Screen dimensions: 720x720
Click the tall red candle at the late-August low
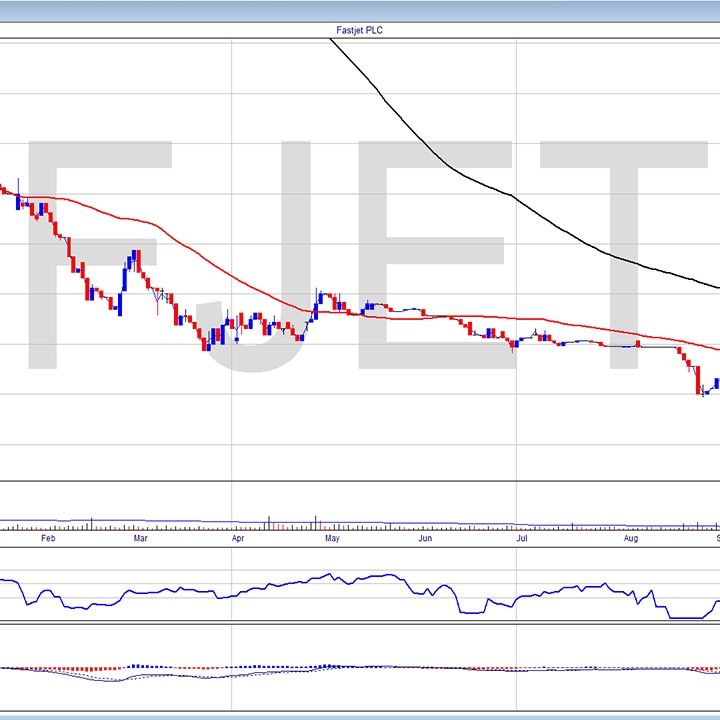(697, 380)
